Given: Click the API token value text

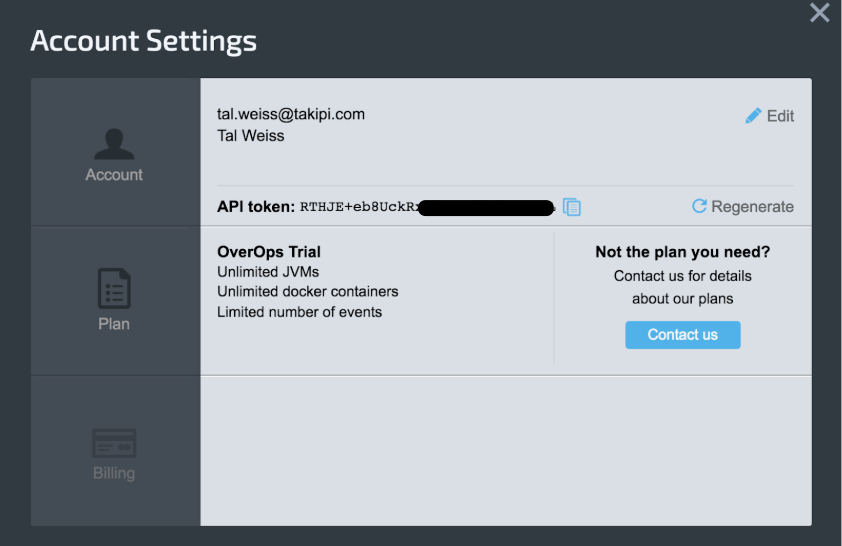Looking at the screenshot, I should click(x=427, y=207).
